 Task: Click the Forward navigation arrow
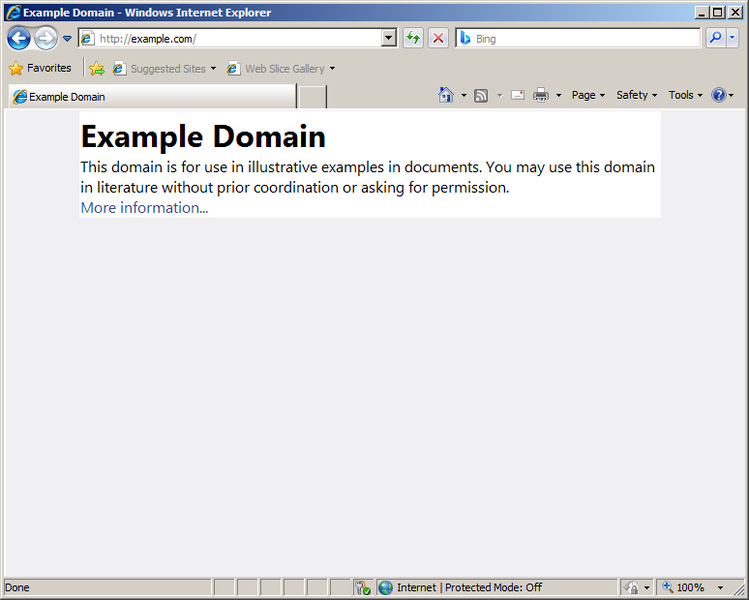pos(46,38)
